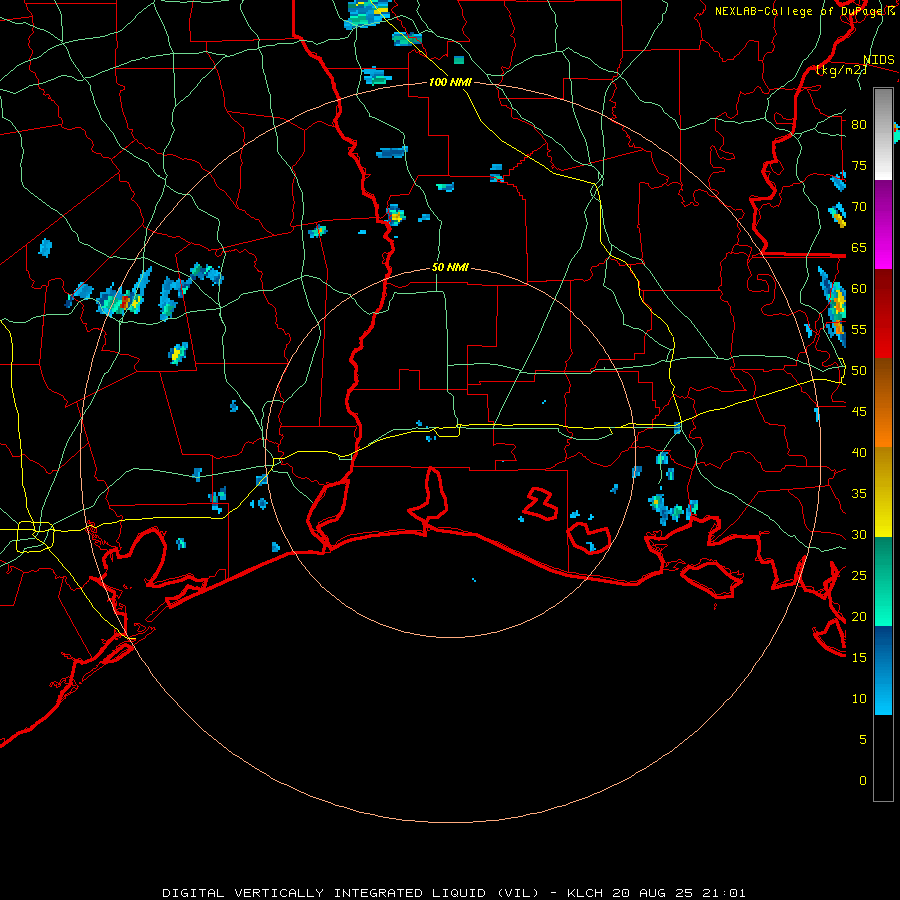The height and width of the screenshot is (900, 900).
Task: Select the blue band of the color scale
Action: pyautogui.click(x=883, y=670)
